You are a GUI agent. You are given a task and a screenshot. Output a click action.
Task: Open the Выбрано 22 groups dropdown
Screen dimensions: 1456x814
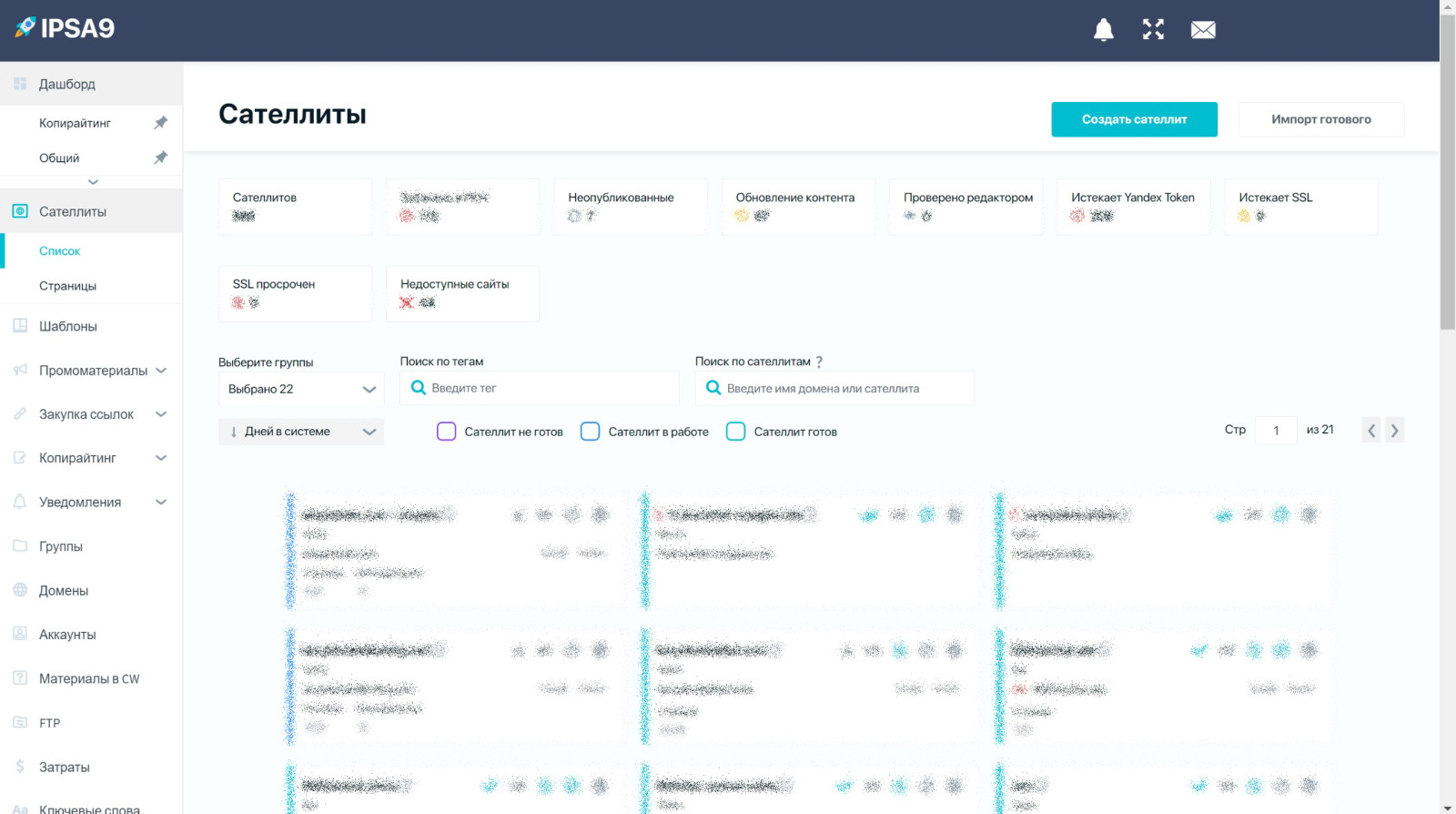coord(301,389)
